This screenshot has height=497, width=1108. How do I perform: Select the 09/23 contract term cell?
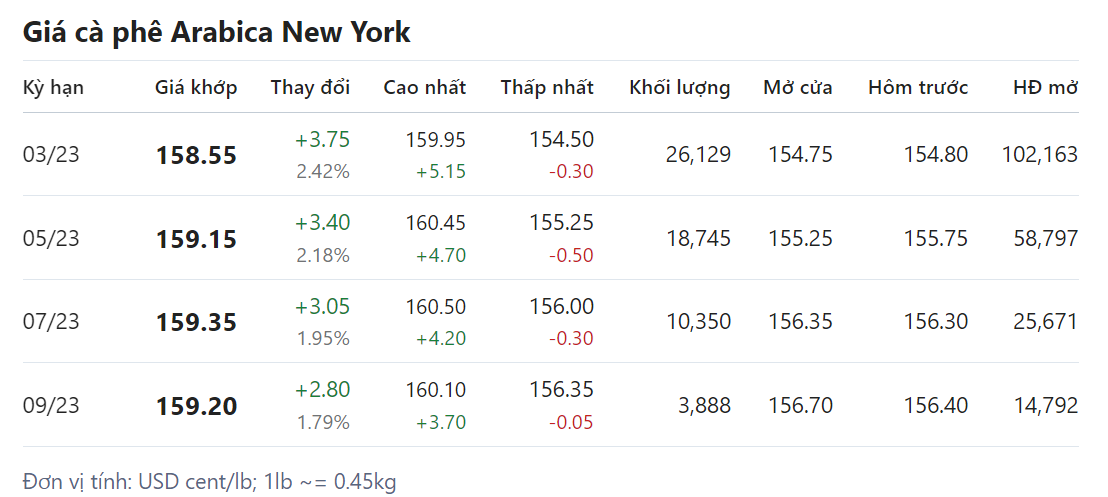[x=51, y=406]
